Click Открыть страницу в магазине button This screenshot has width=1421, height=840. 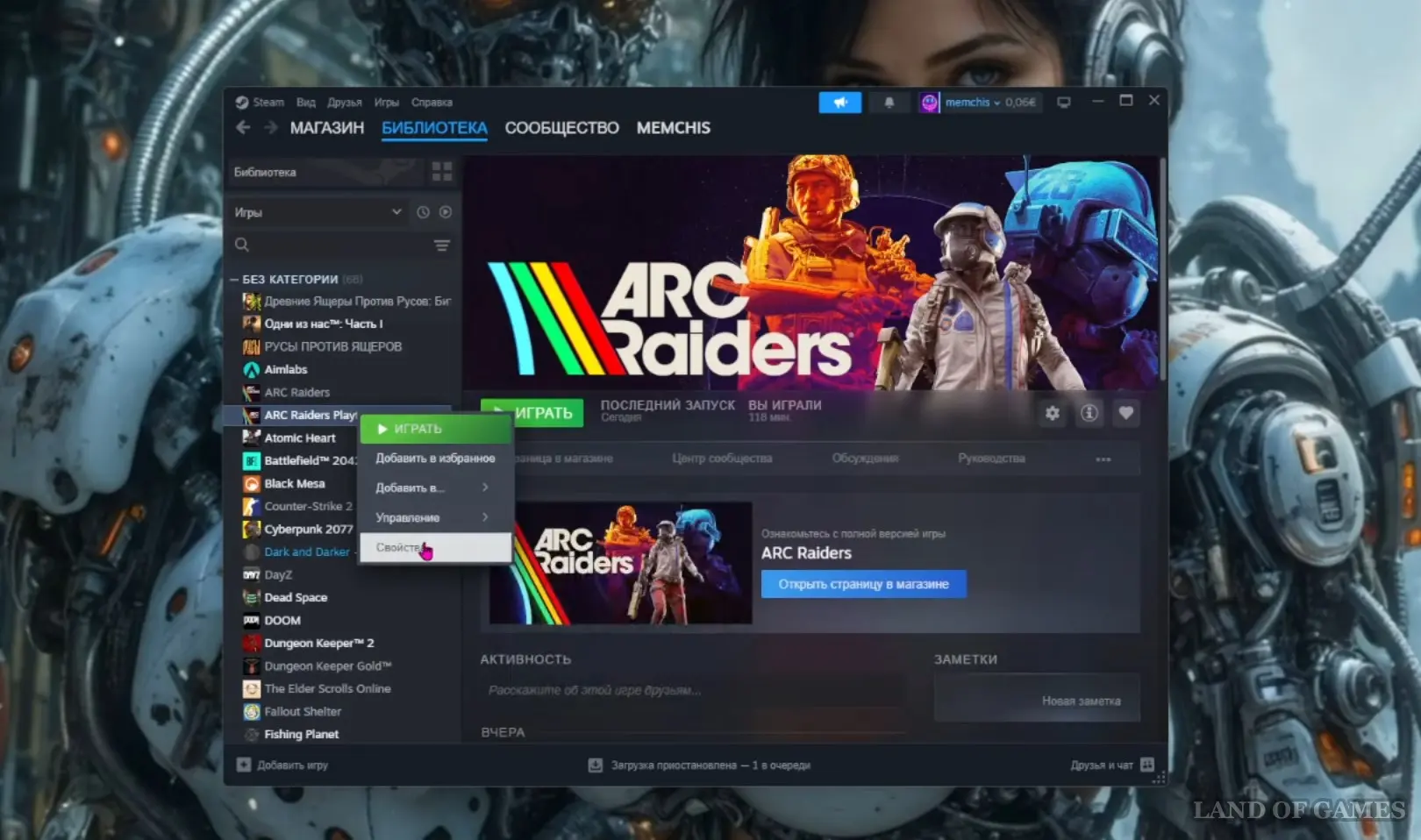pos(863,584)
